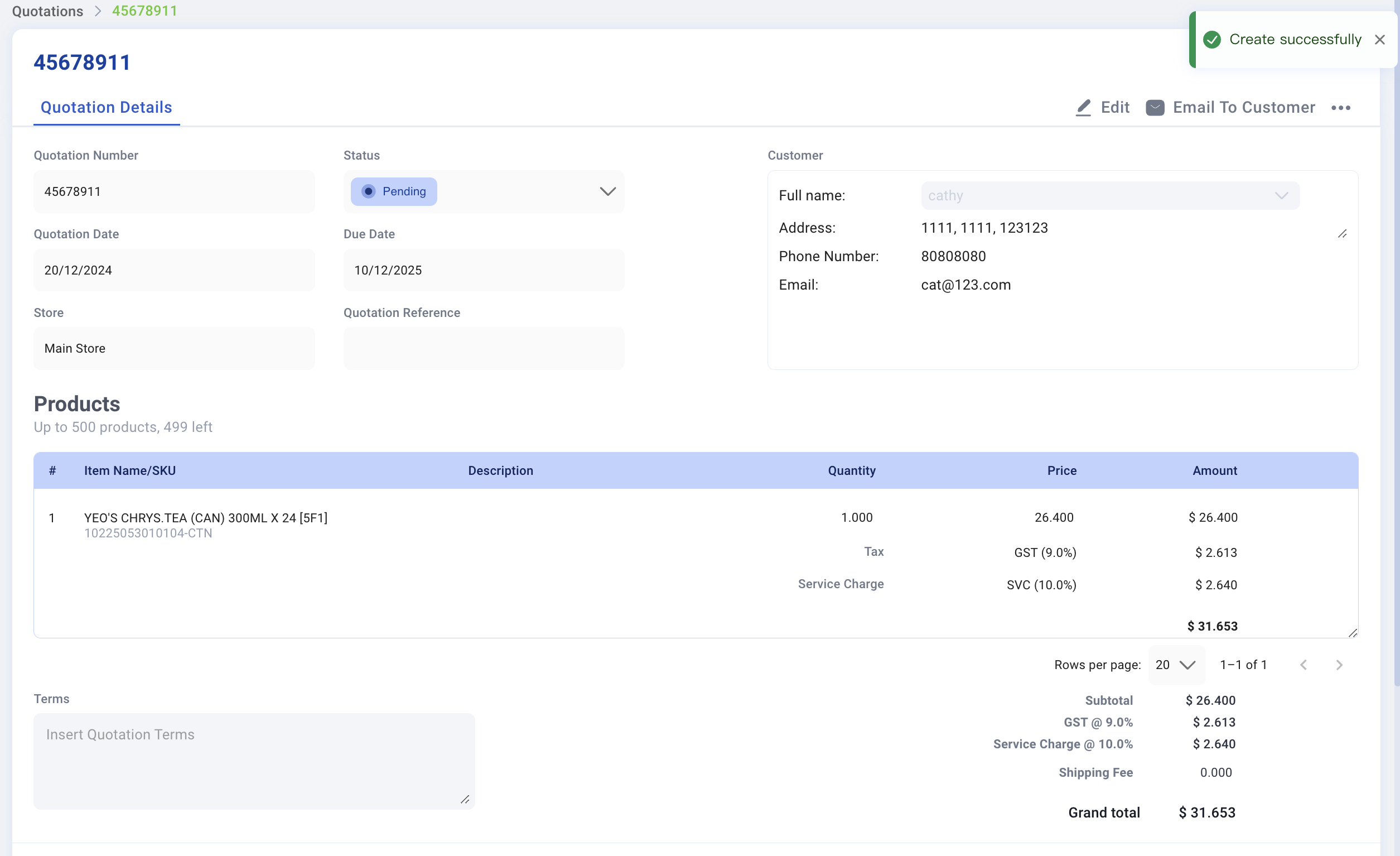Open the three-dot more options menu
Screen dimensions: 1400x856
tap(1341, 108)
